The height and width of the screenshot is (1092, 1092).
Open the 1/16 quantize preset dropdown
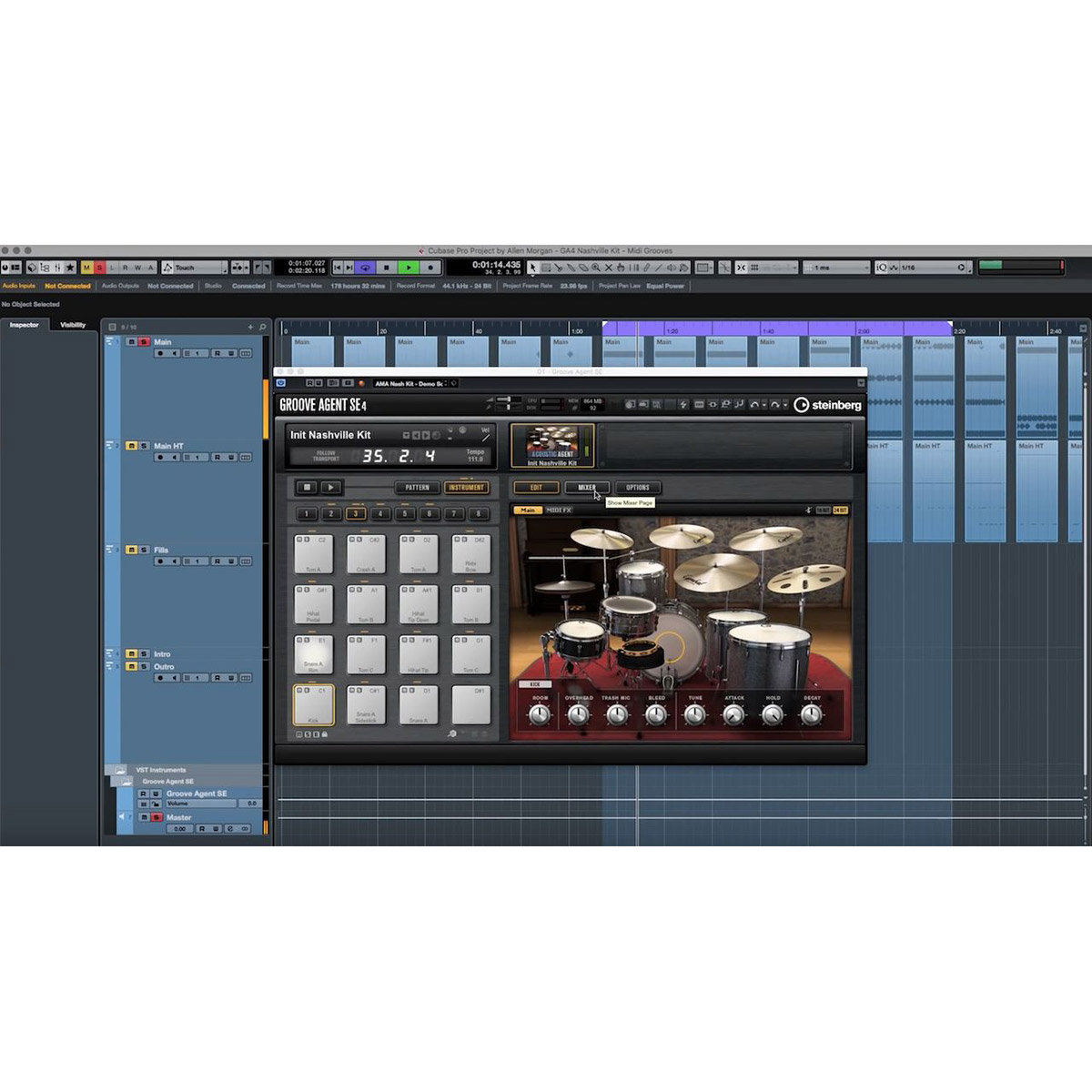(x=961, y=268)
